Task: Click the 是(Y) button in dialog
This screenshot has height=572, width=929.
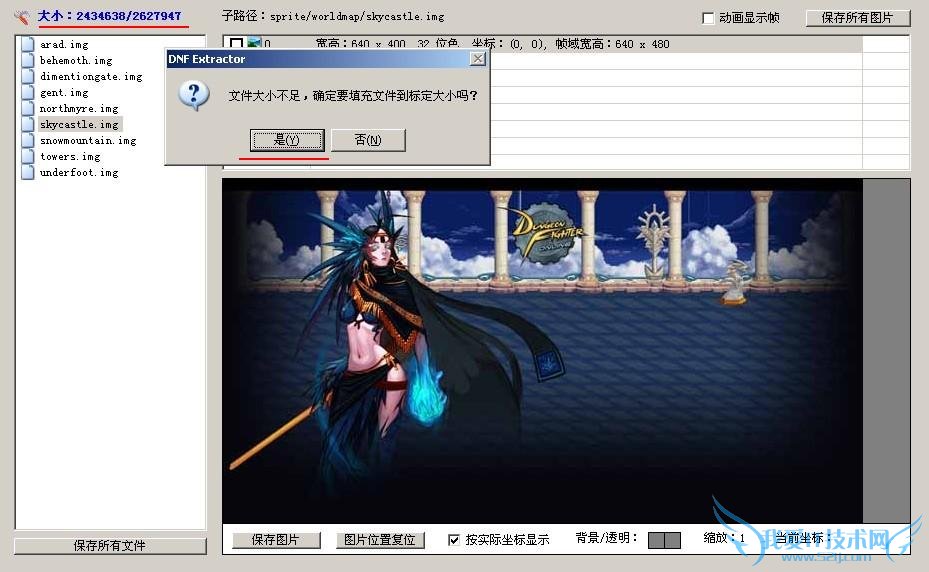Action: [x=287, y=140]
